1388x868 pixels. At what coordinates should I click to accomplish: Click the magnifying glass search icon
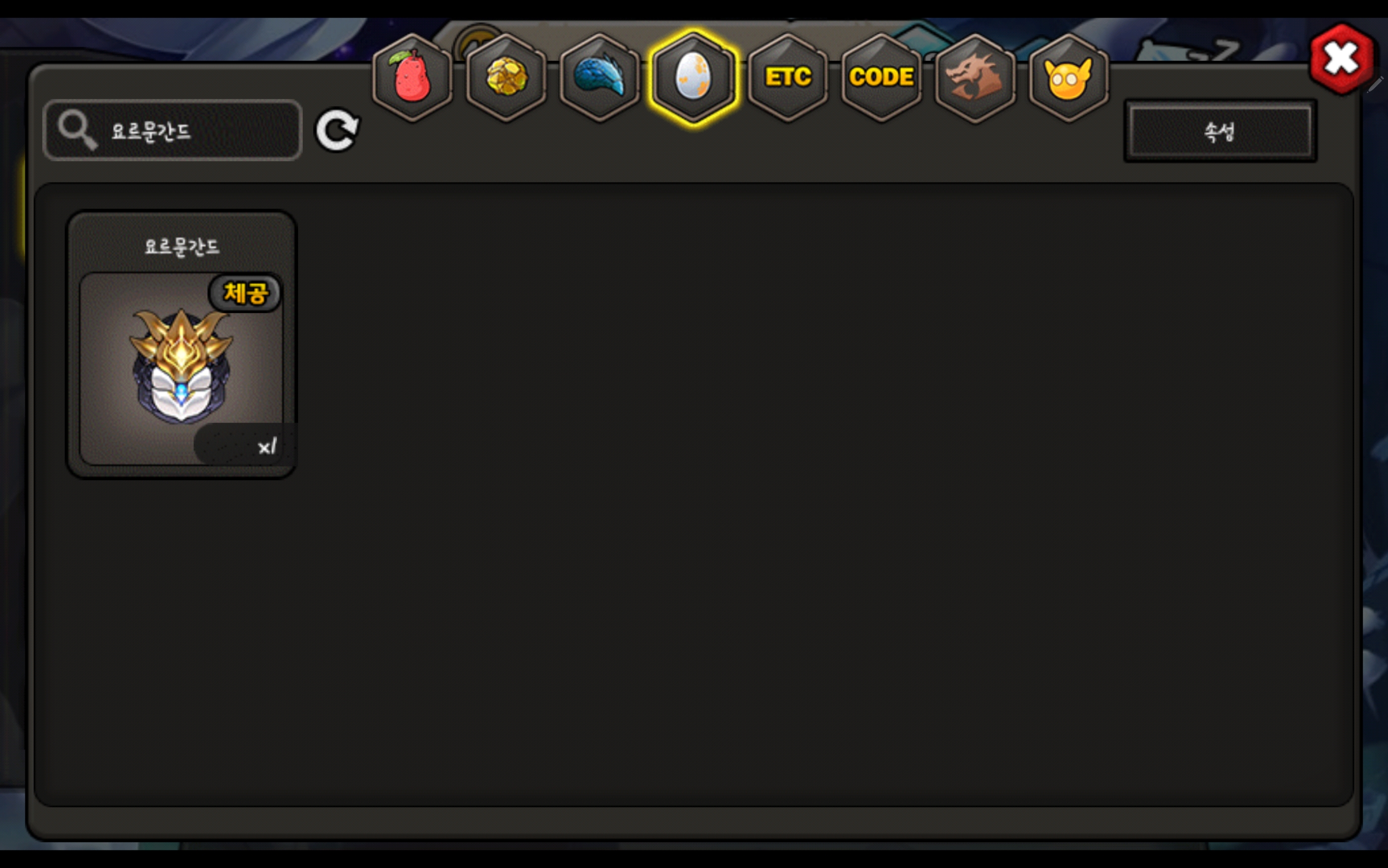tap(77, 130)
